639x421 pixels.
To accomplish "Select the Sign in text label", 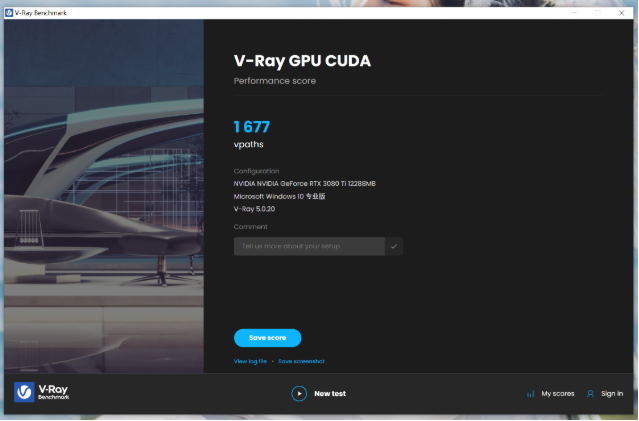I will tap(612, 394).
